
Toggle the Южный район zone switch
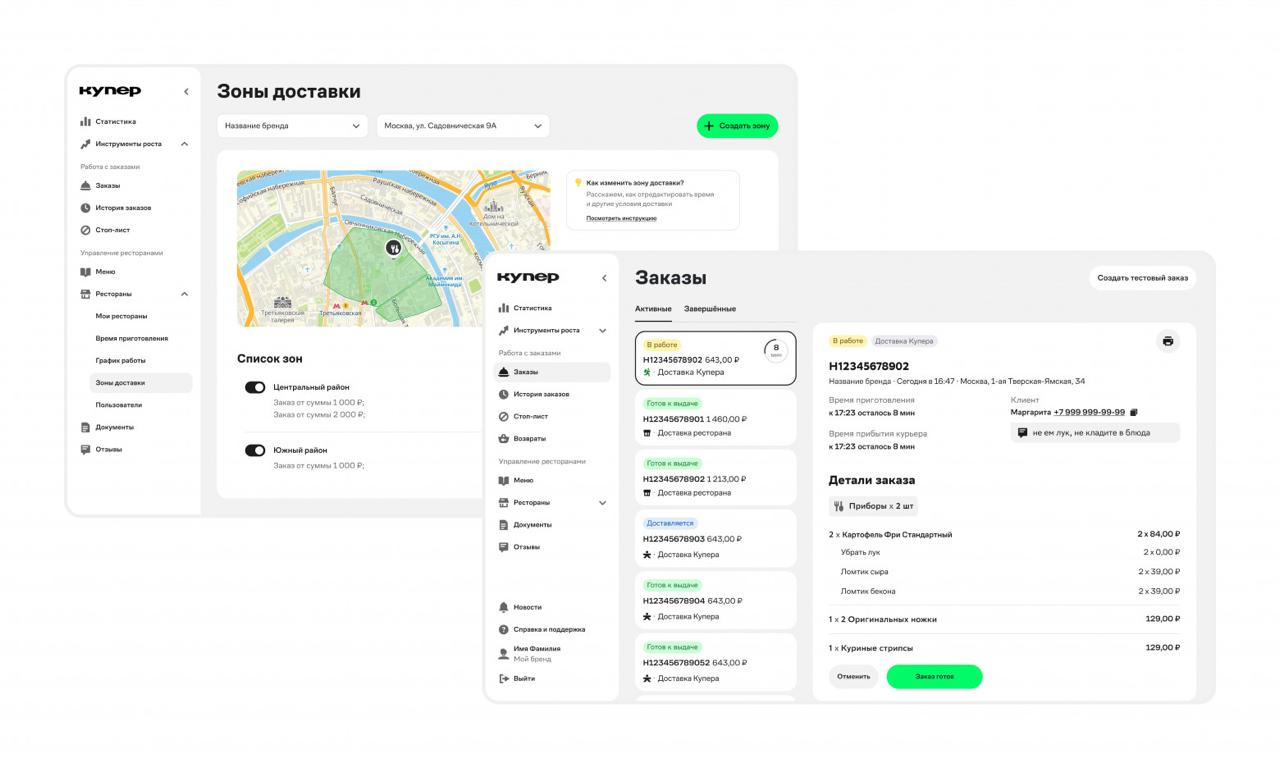255,450
